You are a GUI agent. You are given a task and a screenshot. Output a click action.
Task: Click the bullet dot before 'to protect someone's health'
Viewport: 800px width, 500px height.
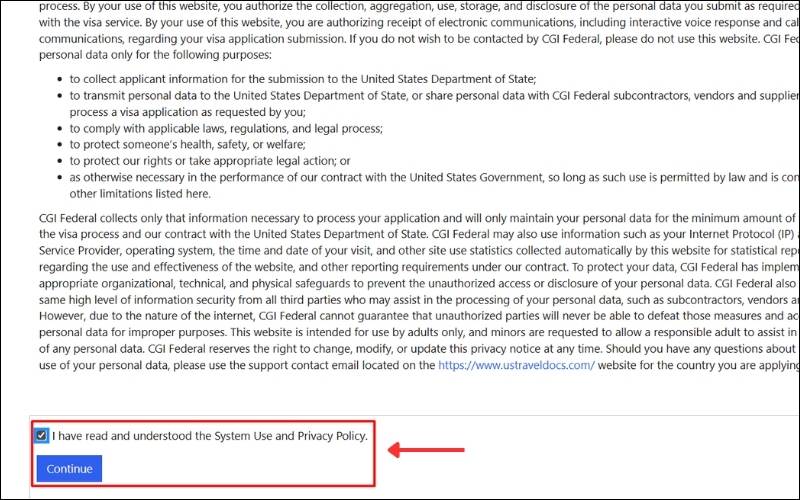coord(60,145)
